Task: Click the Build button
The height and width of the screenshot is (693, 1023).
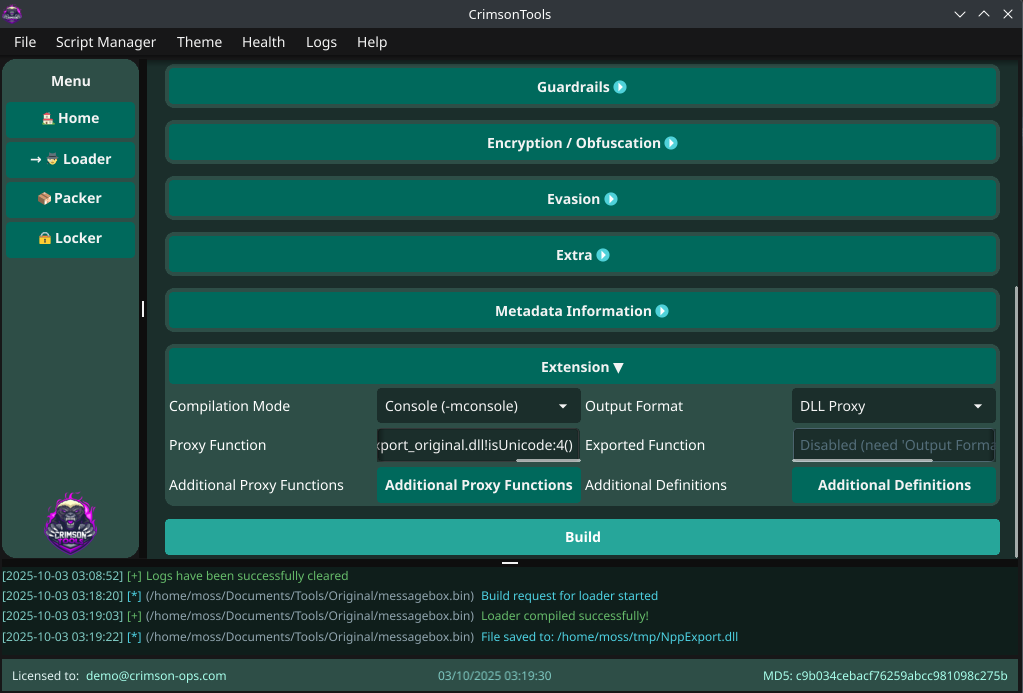Action: [582, 537]
